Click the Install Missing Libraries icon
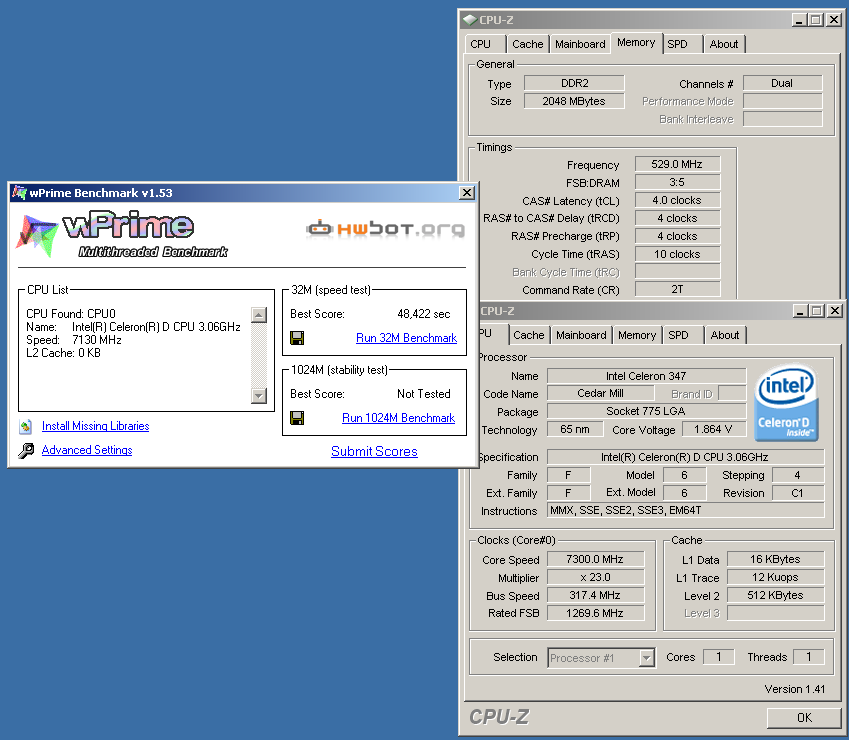Screen dimensions: 849x740 pyautogui.click(x=25, y=427)
